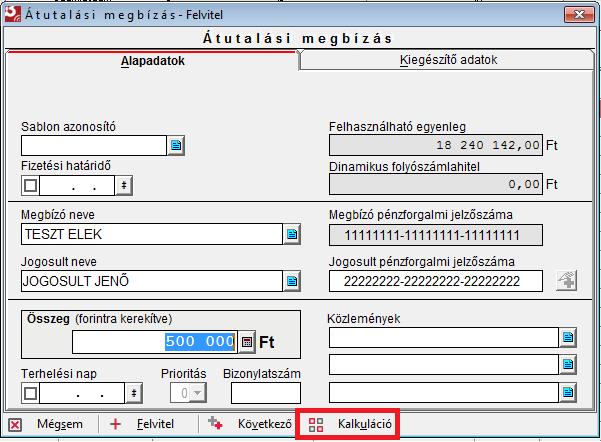
Task: Click the Felhasználható egyenleg value 18 240 142,00
Action: coord(436,145)
